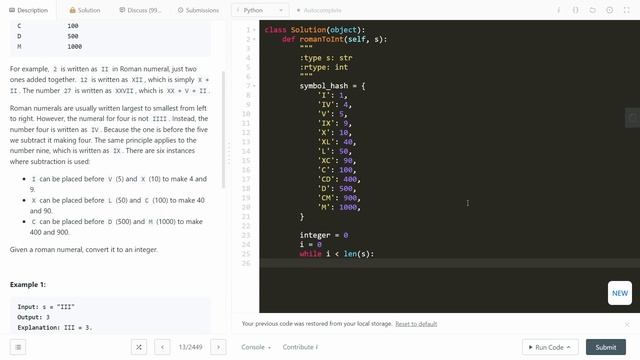
Task: Click the 13/2449 problem counter
Action: (190, 347)
